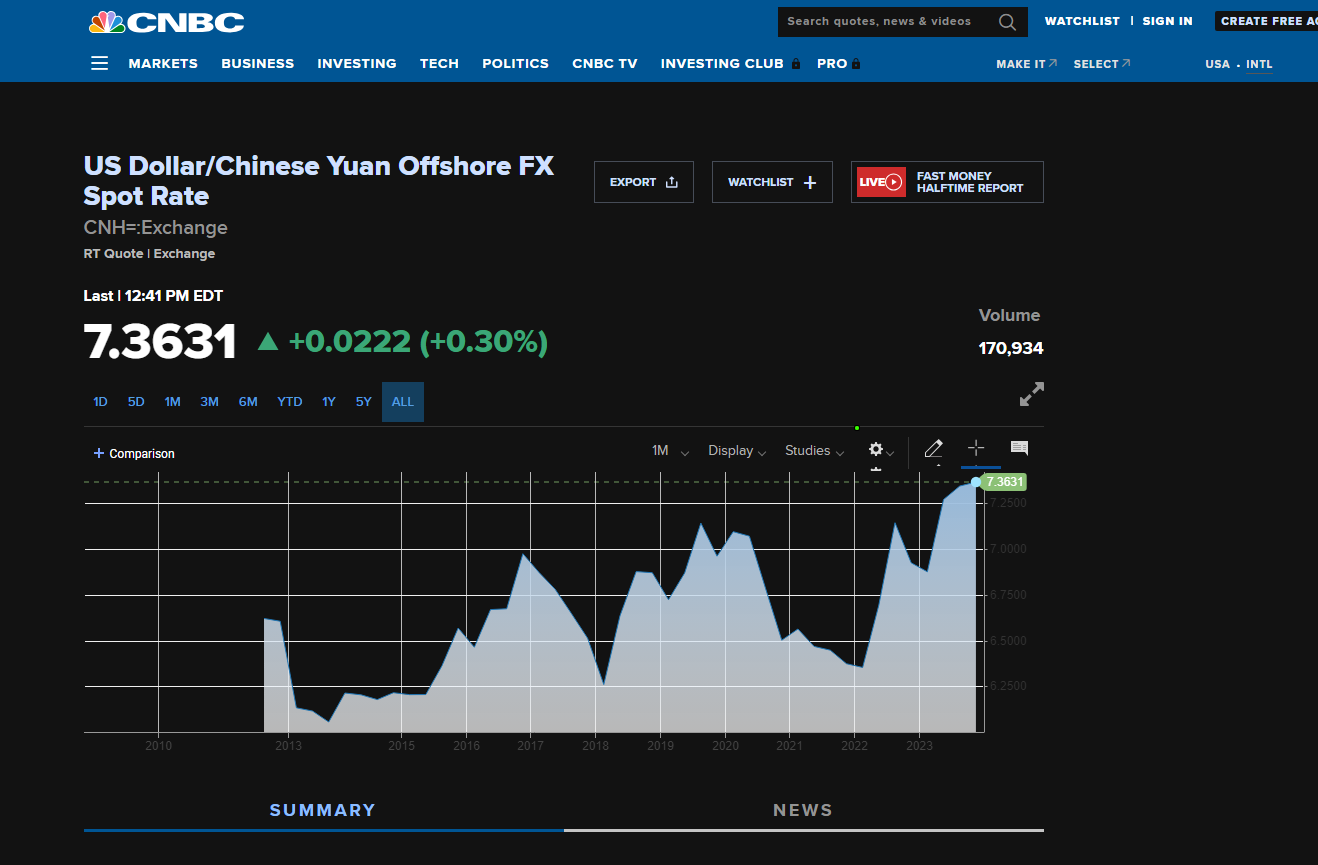The width and height of the screenshot is (1318, 865).
Task: Select the YTD time range
Action: pyautogui.click(x=290, y=402)
